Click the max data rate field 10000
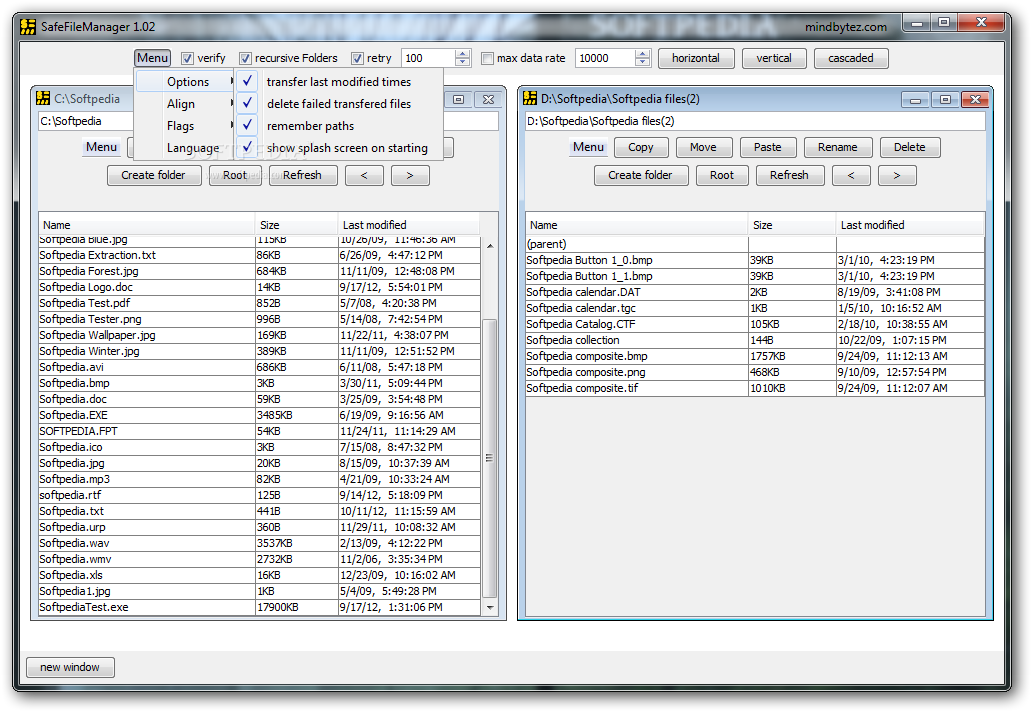 coord(606,58)
